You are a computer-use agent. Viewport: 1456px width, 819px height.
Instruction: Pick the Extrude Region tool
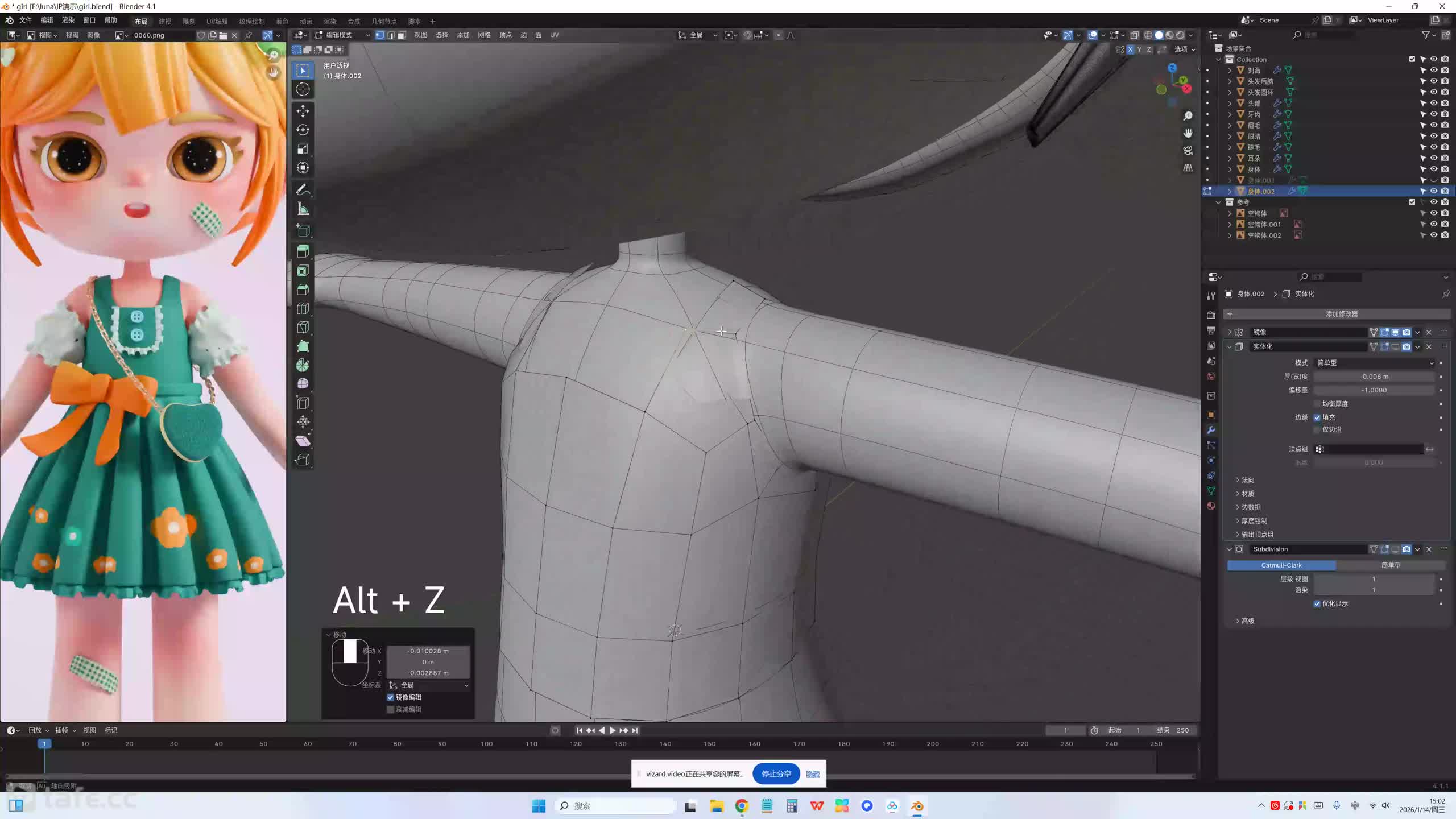click(x=303, y=251)
